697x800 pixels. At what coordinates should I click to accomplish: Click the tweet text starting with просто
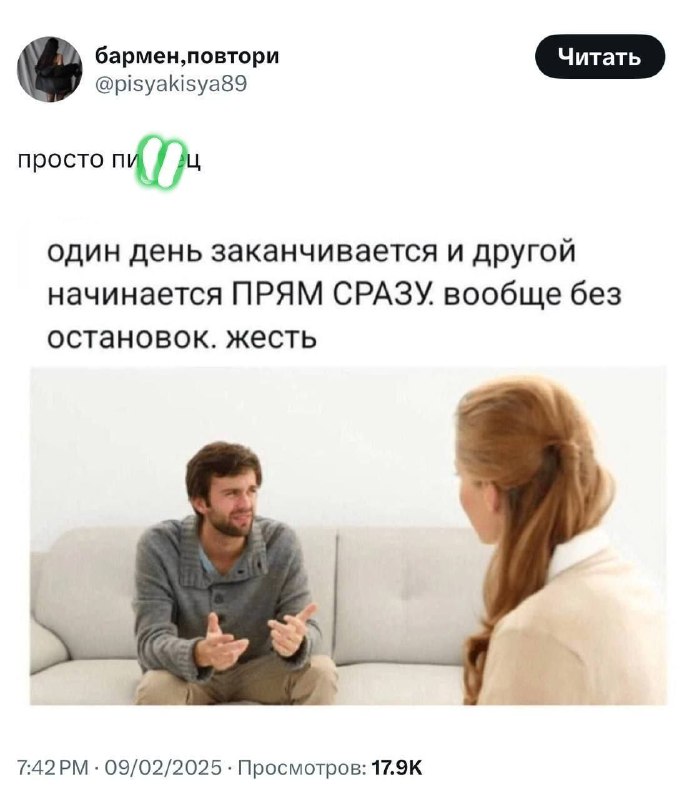109,160
